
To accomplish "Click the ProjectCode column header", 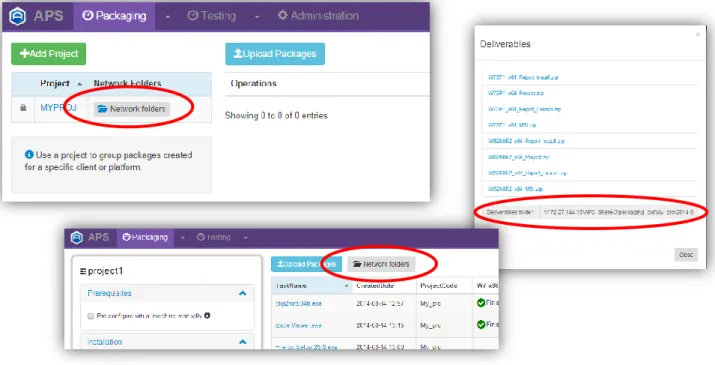I will point(439,286).
